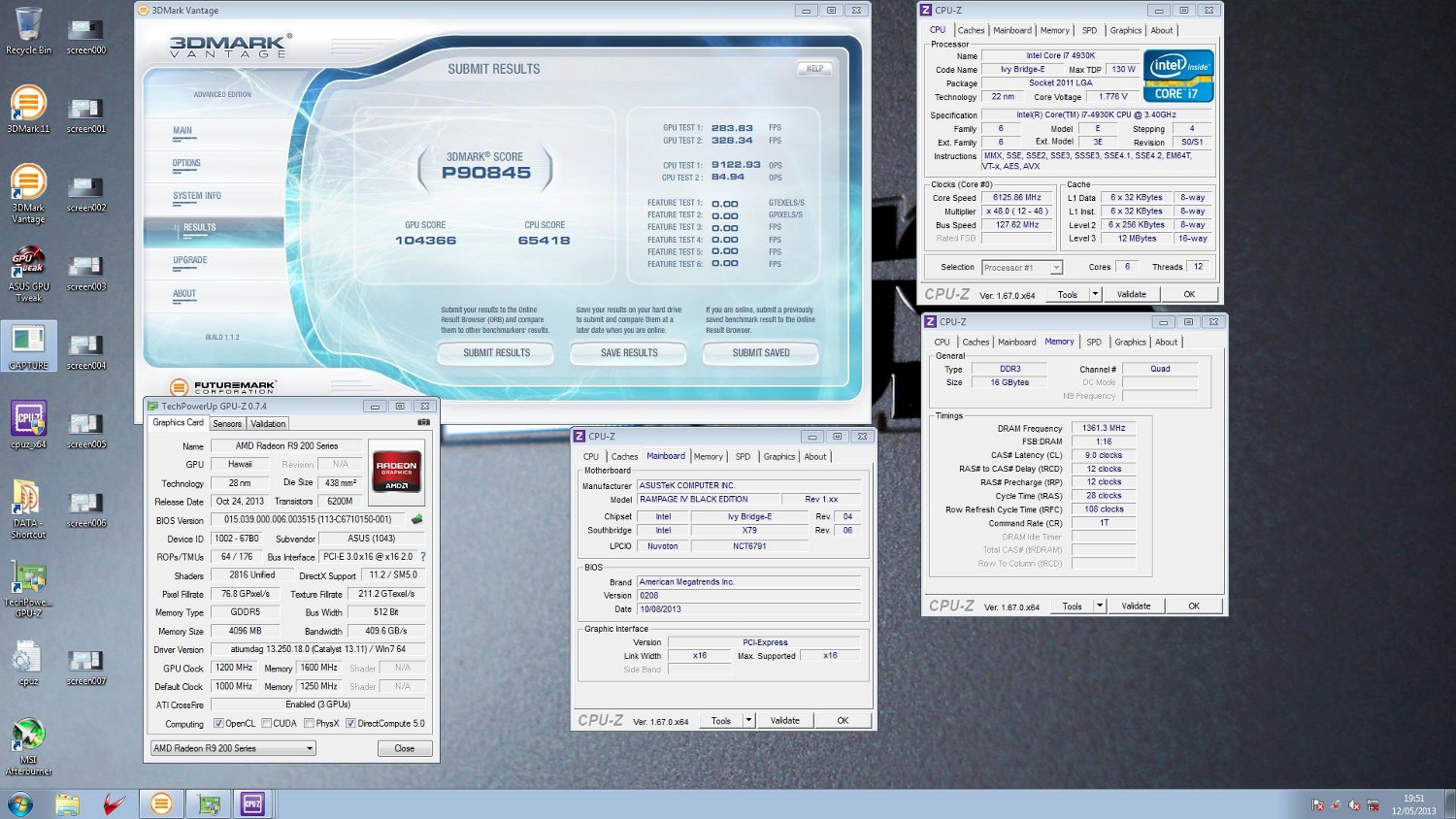1456x819 pixels.
Task: Click the SAVE RESULTS button
Action: click(x=629, y=353)
